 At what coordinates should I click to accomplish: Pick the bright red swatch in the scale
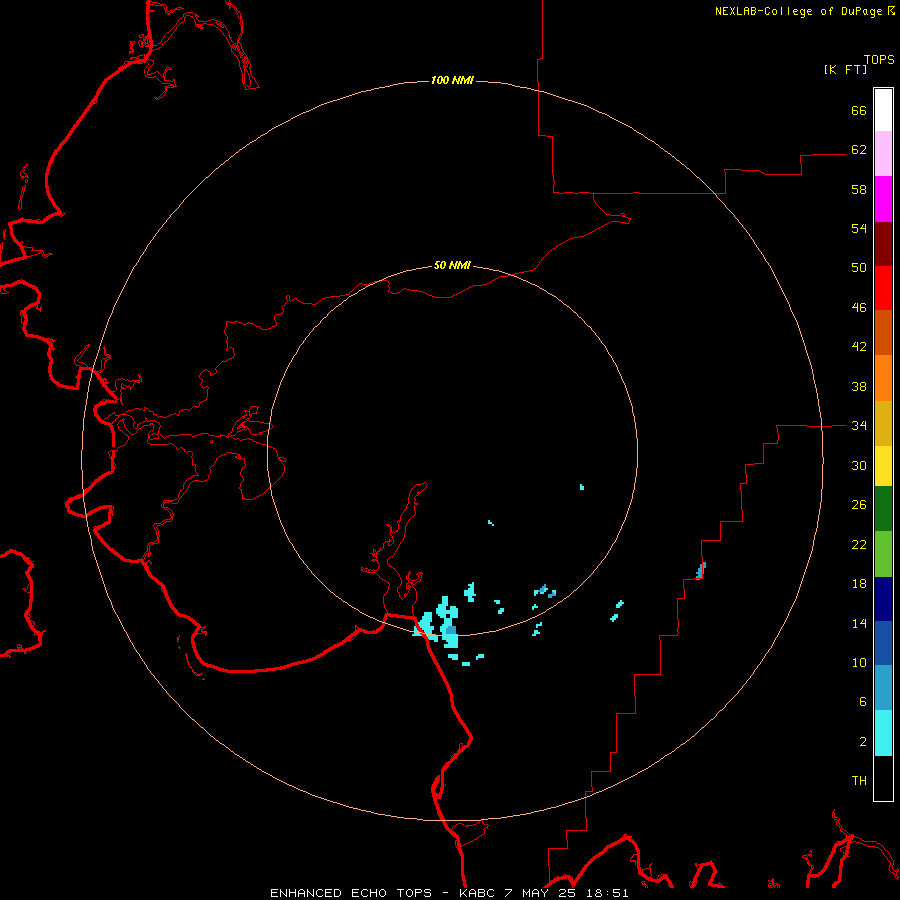pyautogui.click(x=883, y=288)
